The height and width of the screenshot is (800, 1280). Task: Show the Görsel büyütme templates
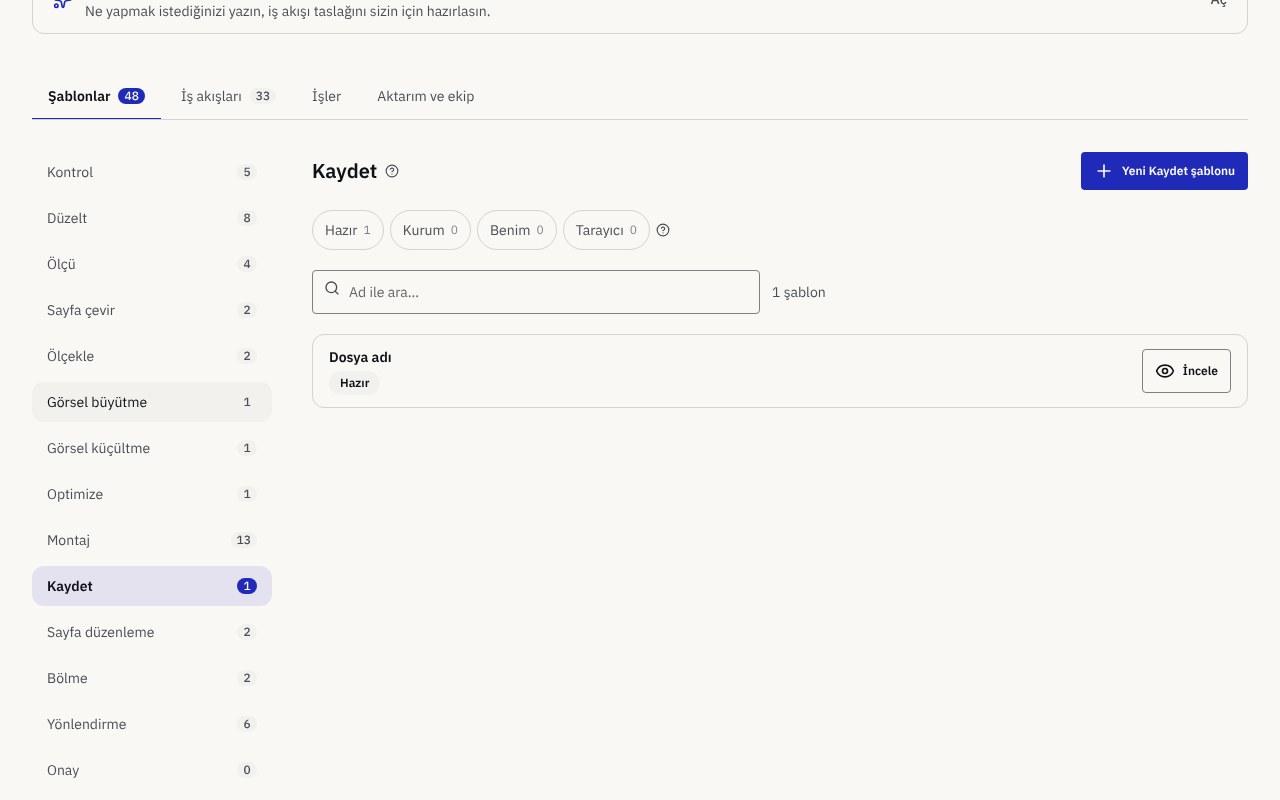152,402
